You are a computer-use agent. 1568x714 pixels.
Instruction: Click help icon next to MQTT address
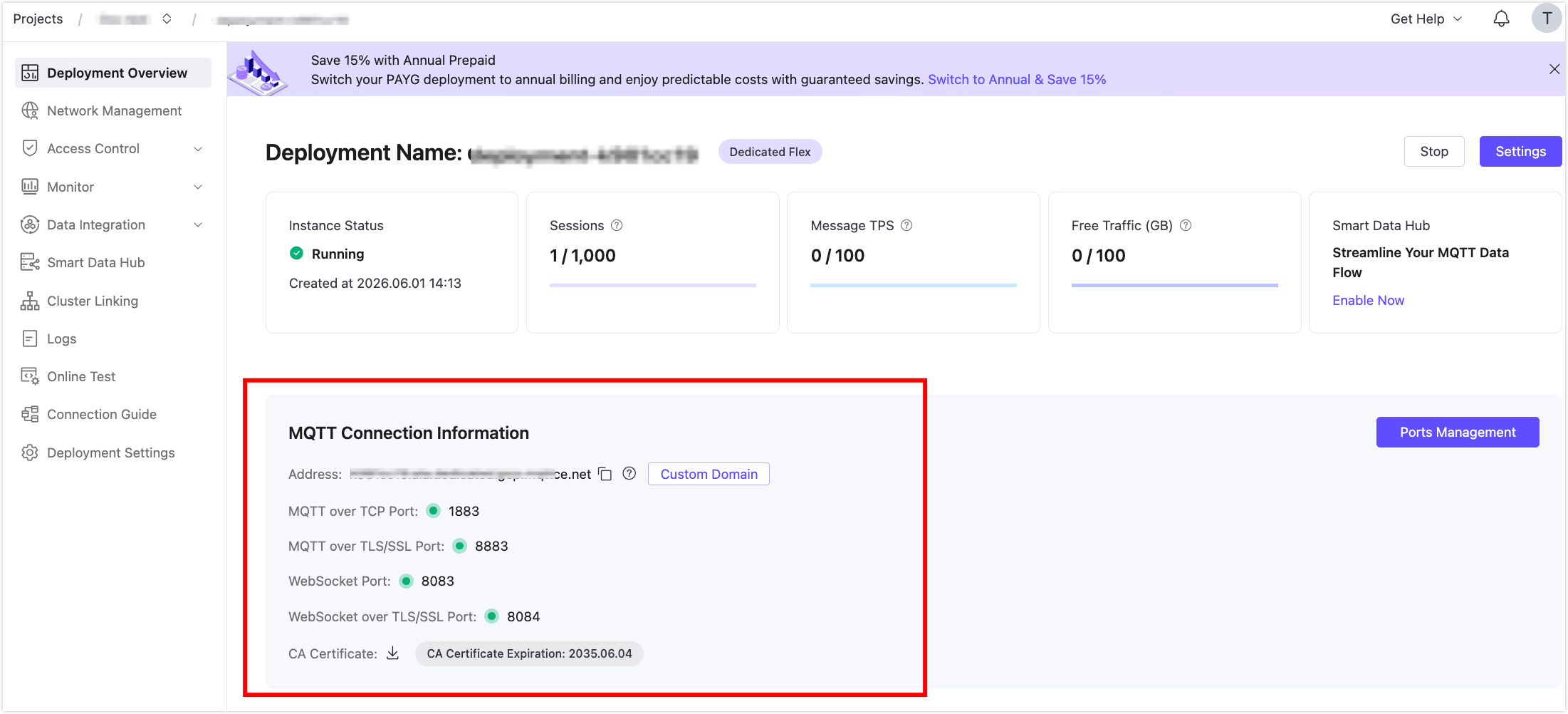(629, 473)
